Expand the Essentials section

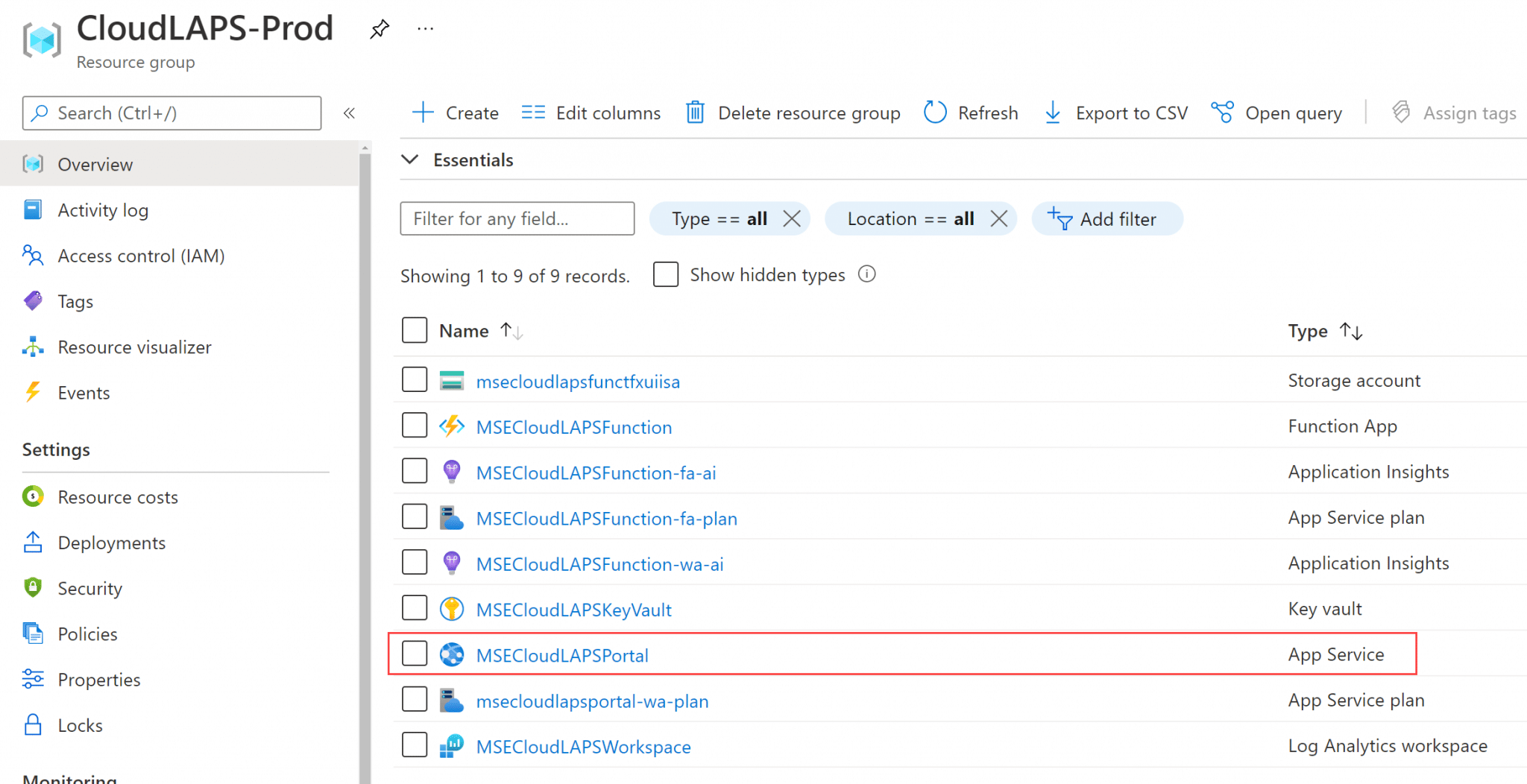point(409,159)
